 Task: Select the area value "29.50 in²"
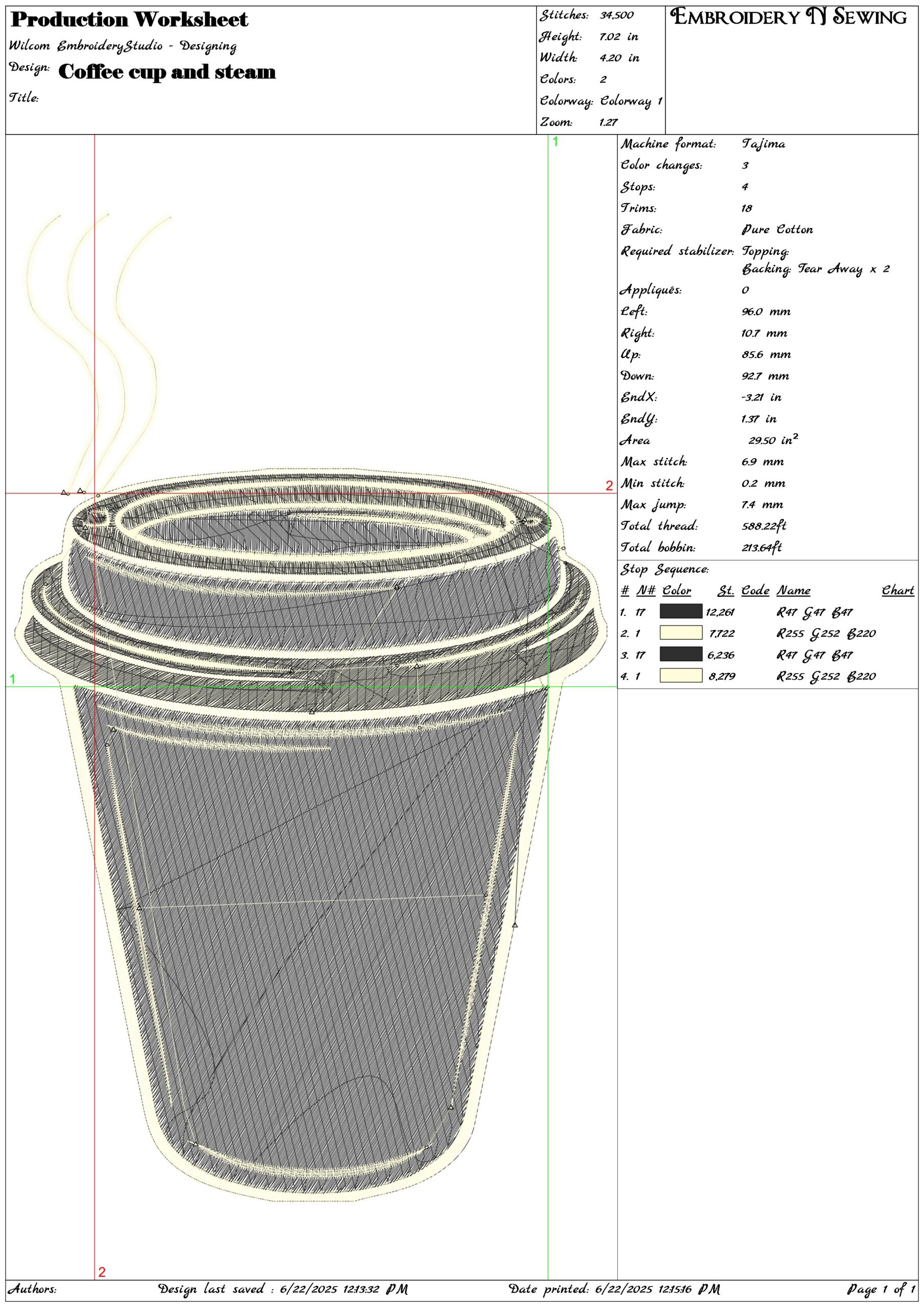click(x=773, y=440)
